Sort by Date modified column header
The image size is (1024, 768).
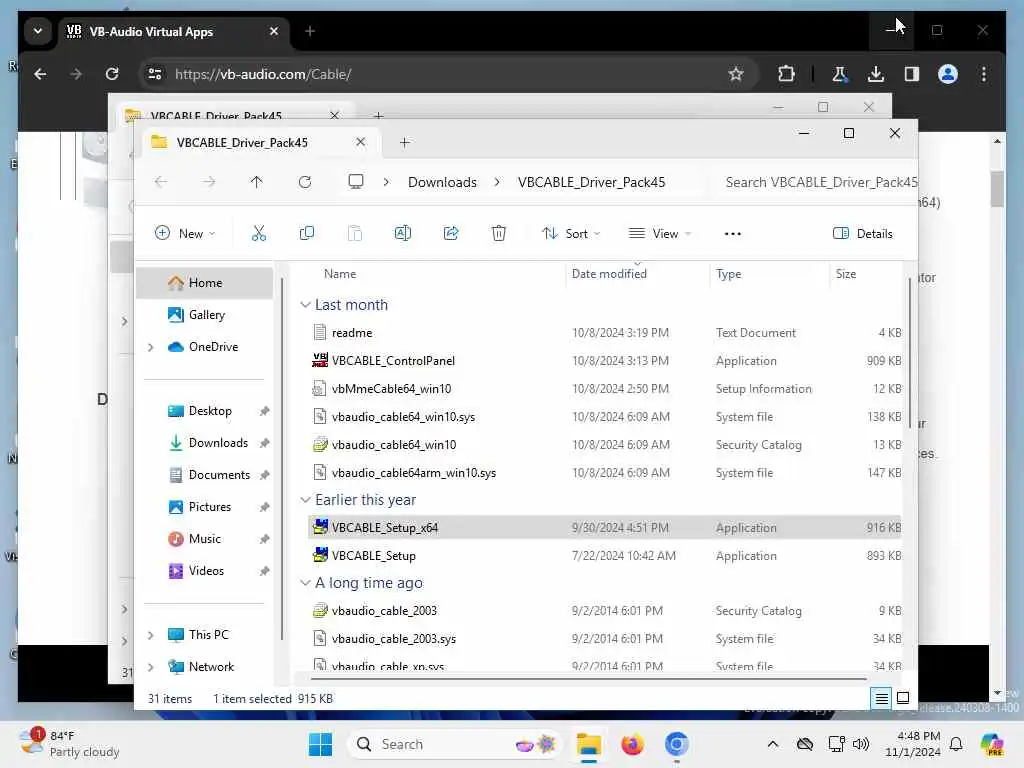click(x=609, y=274)
